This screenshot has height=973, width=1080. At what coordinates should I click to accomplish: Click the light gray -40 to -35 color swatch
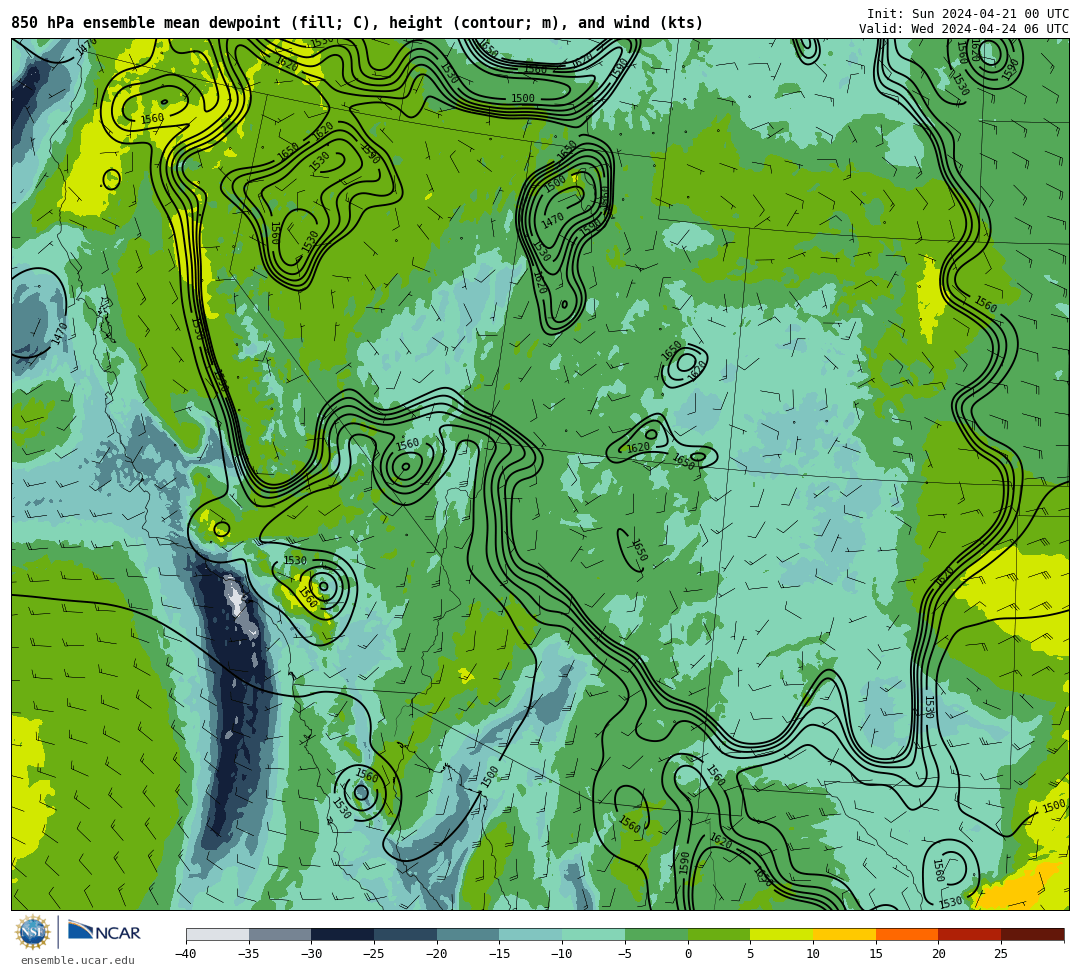pyautogui.click(x=217, y=934)
